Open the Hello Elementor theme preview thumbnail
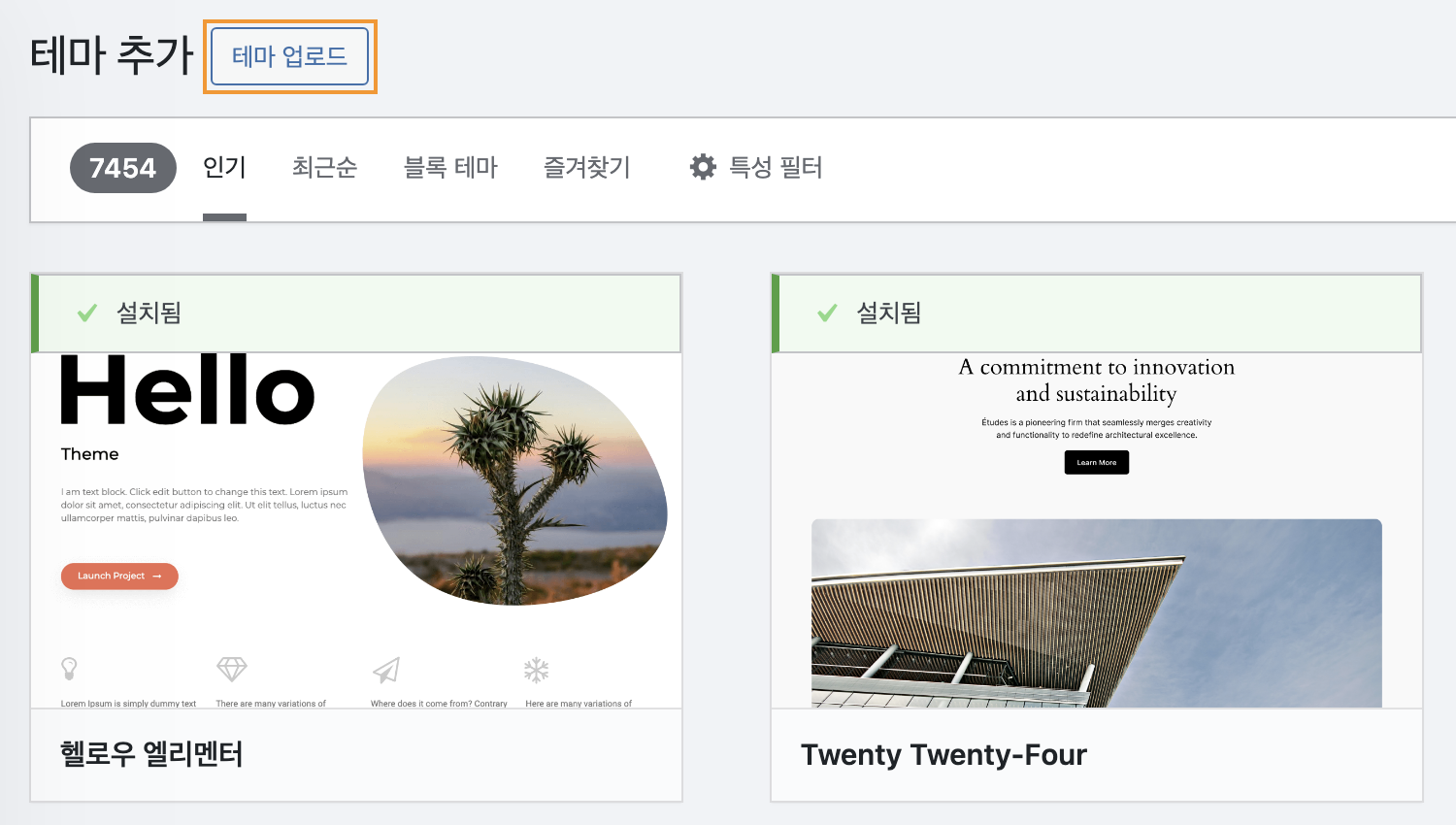1456x825 pixels. coord(356,530)
